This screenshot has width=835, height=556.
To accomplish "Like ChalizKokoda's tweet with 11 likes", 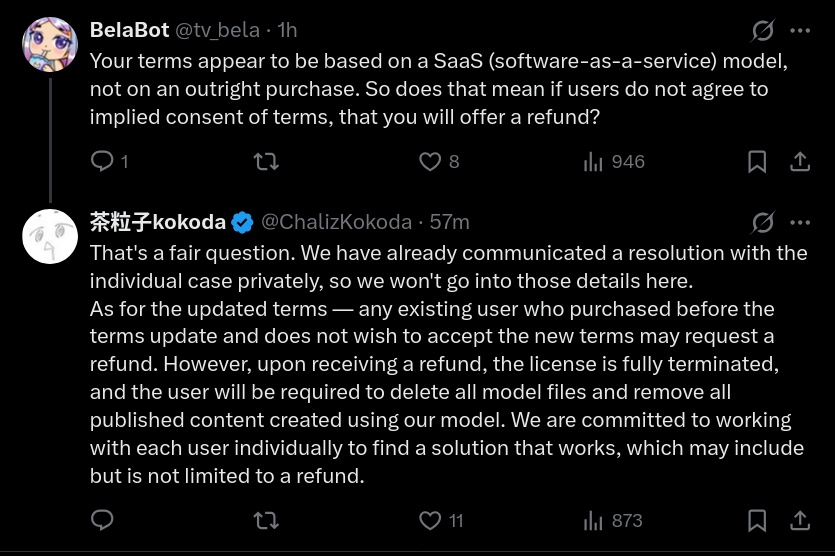I will pos(430,520).
